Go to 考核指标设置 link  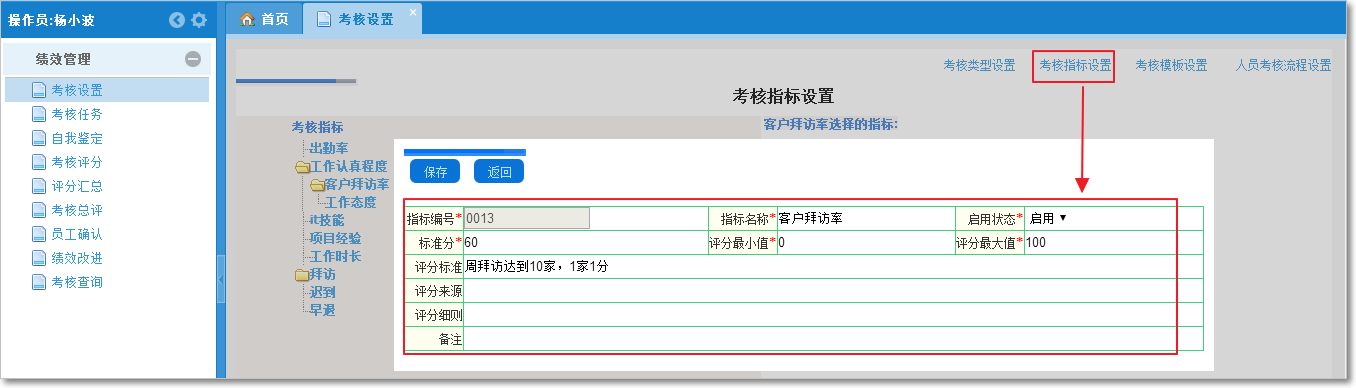tap(1075, 66)
